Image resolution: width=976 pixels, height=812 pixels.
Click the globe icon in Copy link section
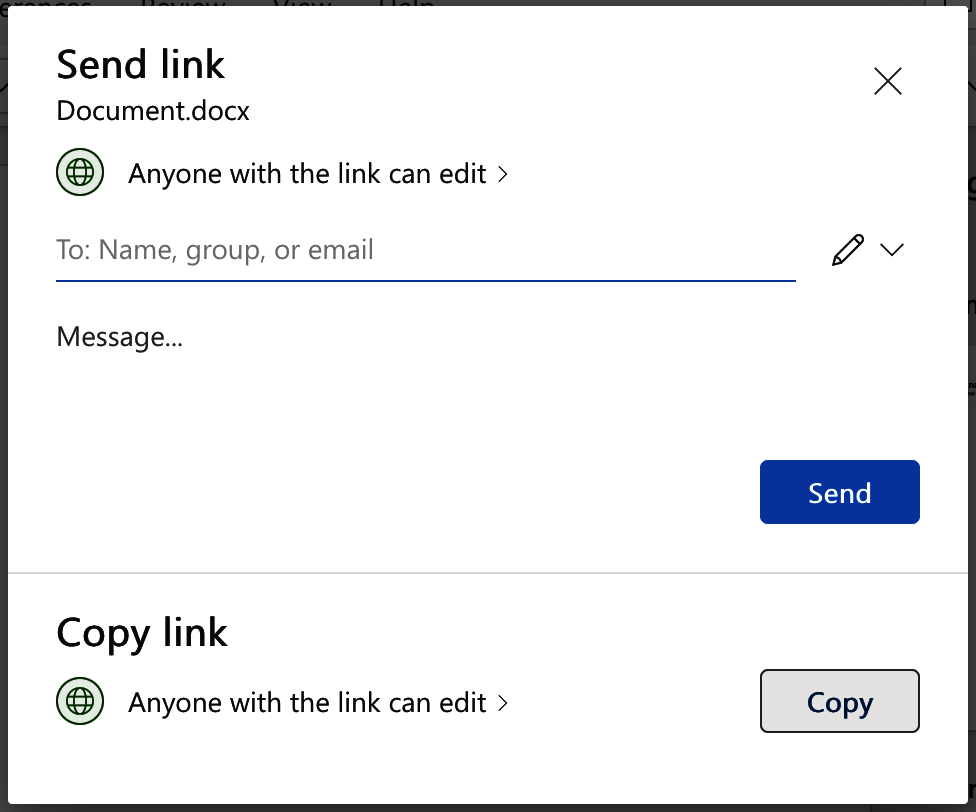[80, 701]
